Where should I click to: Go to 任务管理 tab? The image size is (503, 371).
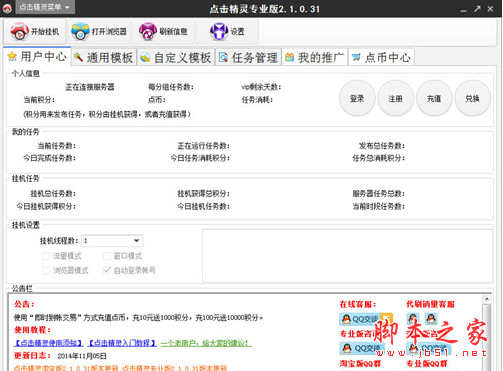point(248,58)
